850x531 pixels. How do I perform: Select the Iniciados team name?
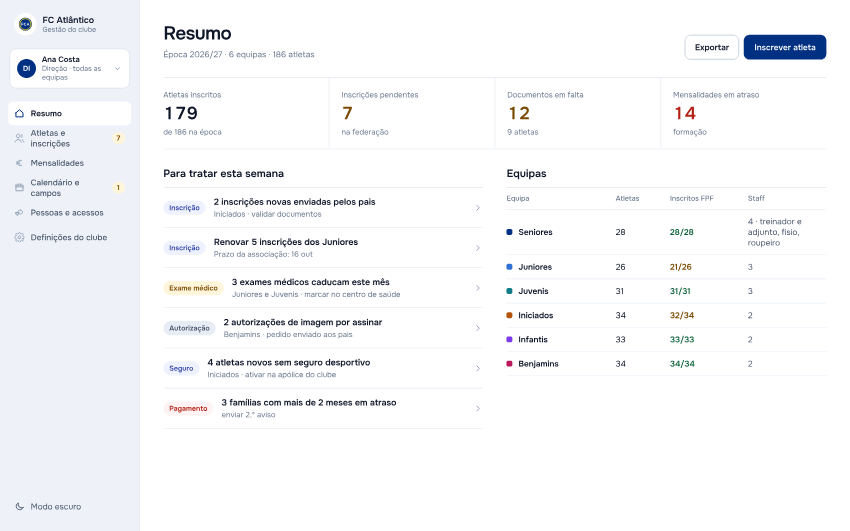point(536,315)
